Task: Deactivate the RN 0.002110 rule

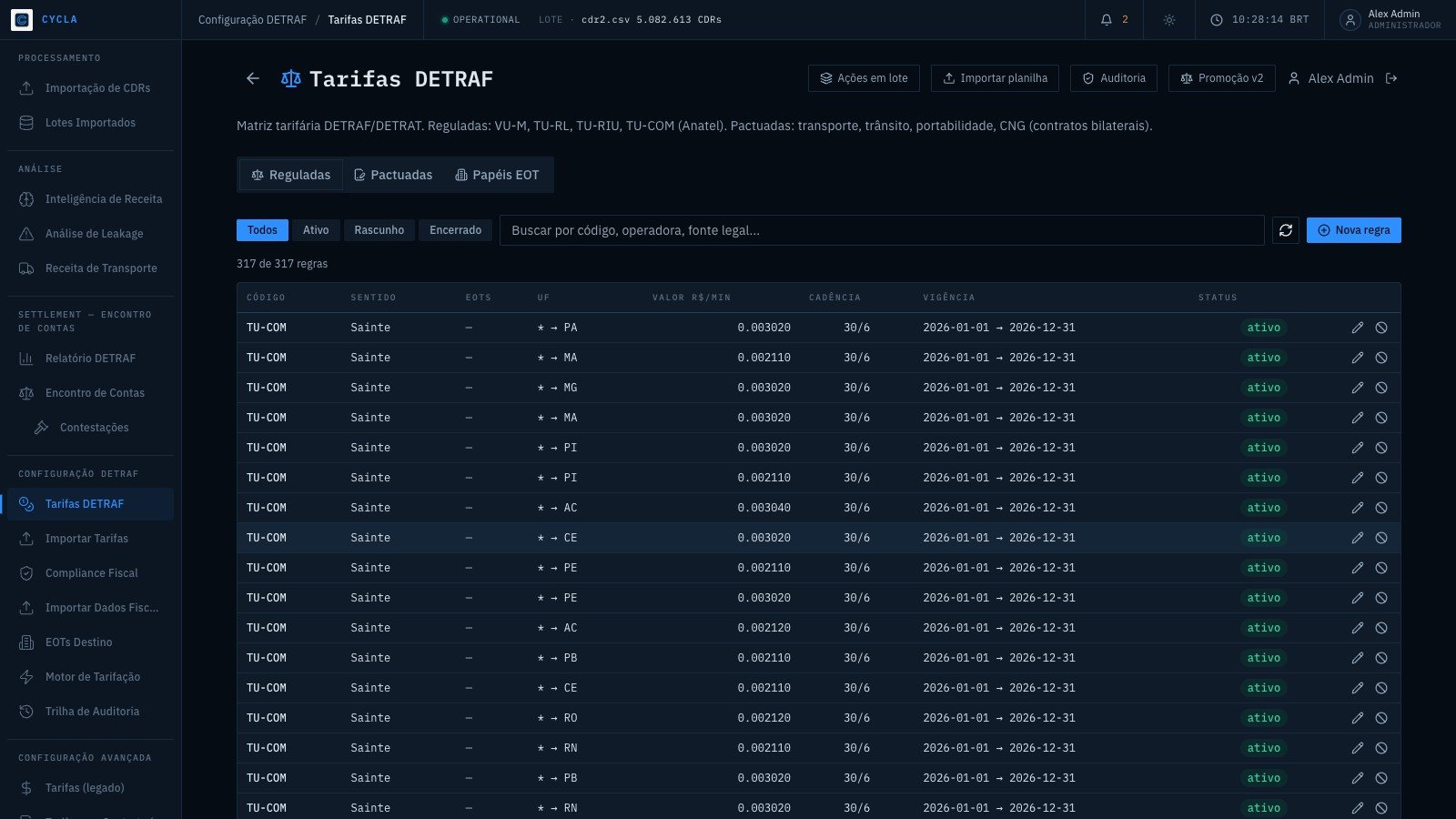Action: pyautogui.click(x=1381, y=748)
